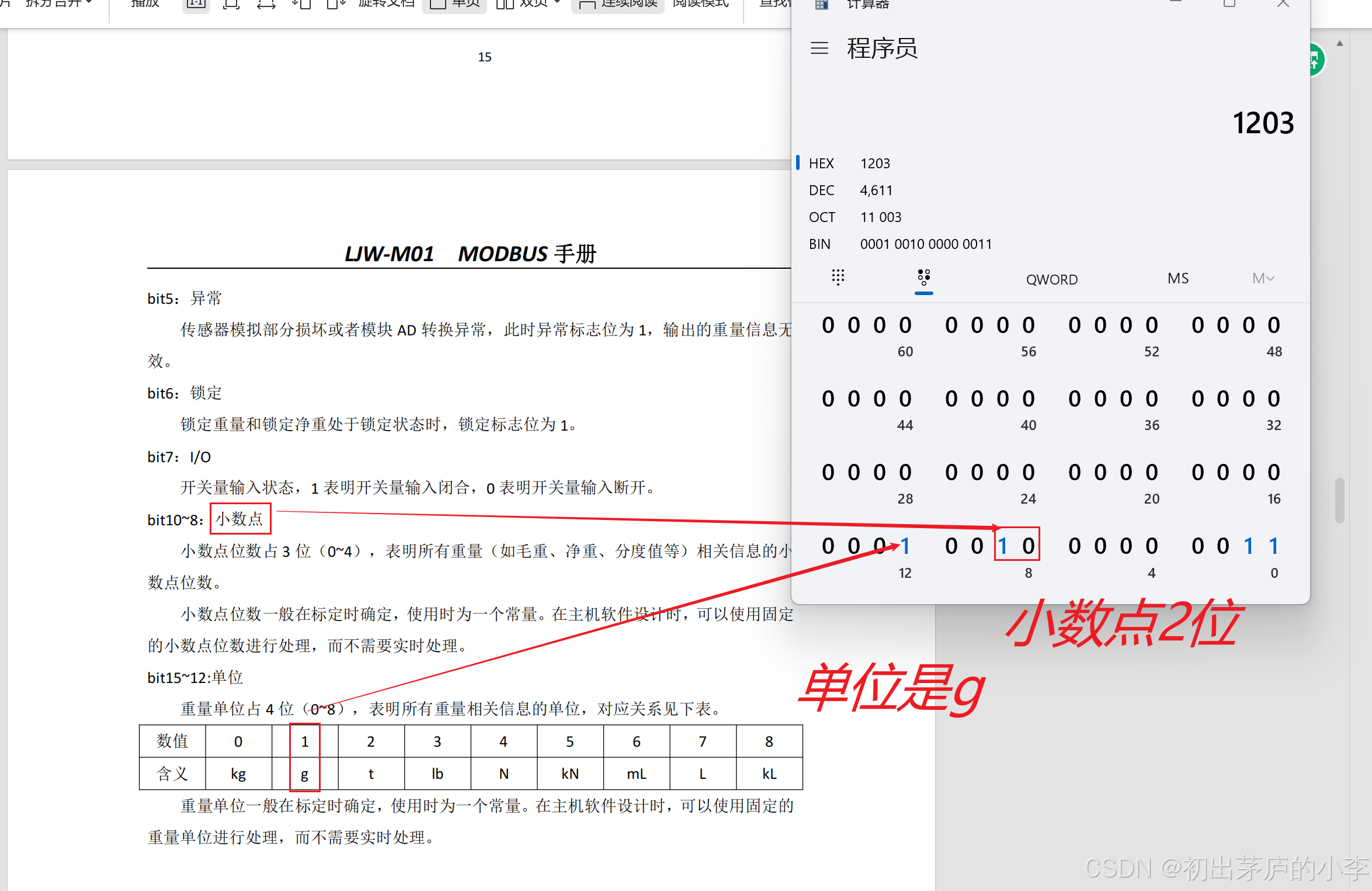Open the calculator hamburger navigation menu
The image size is (1372, 891).
(819, 48)
